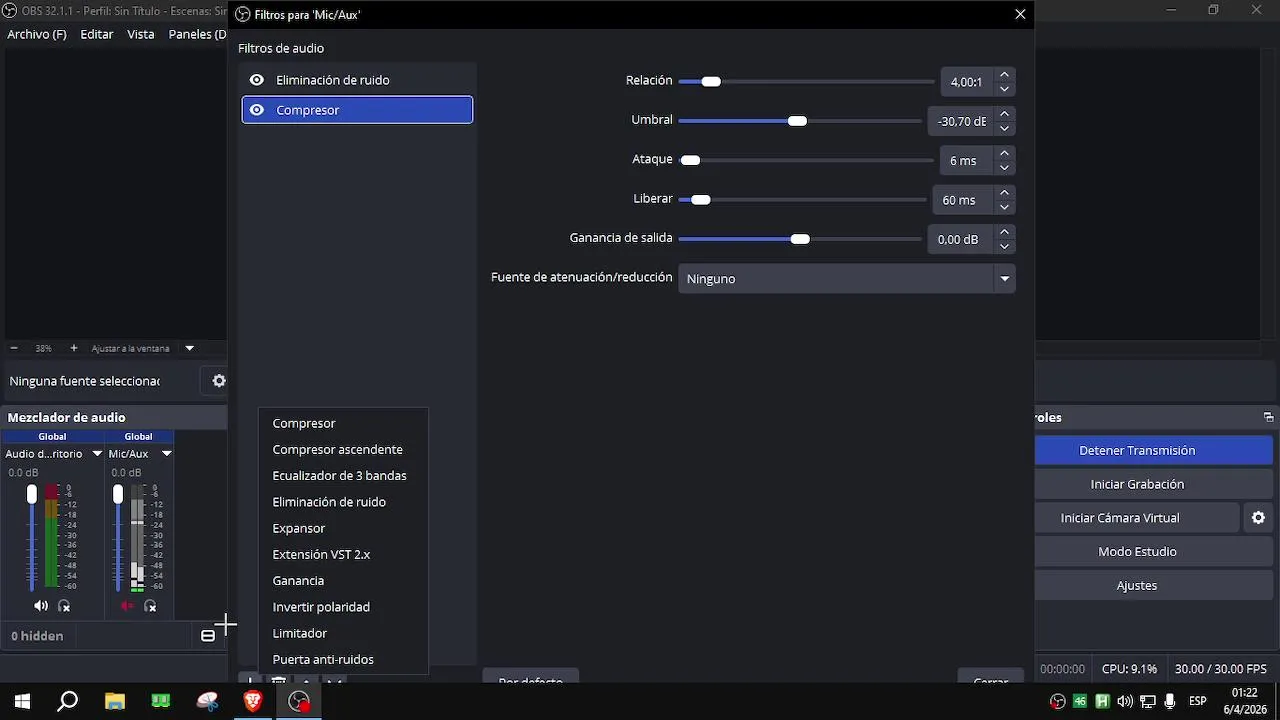Choose 'Ecualizador de 3 bandas' from the menu
The width and height of the screenshot is (1280, 720).
339,476
